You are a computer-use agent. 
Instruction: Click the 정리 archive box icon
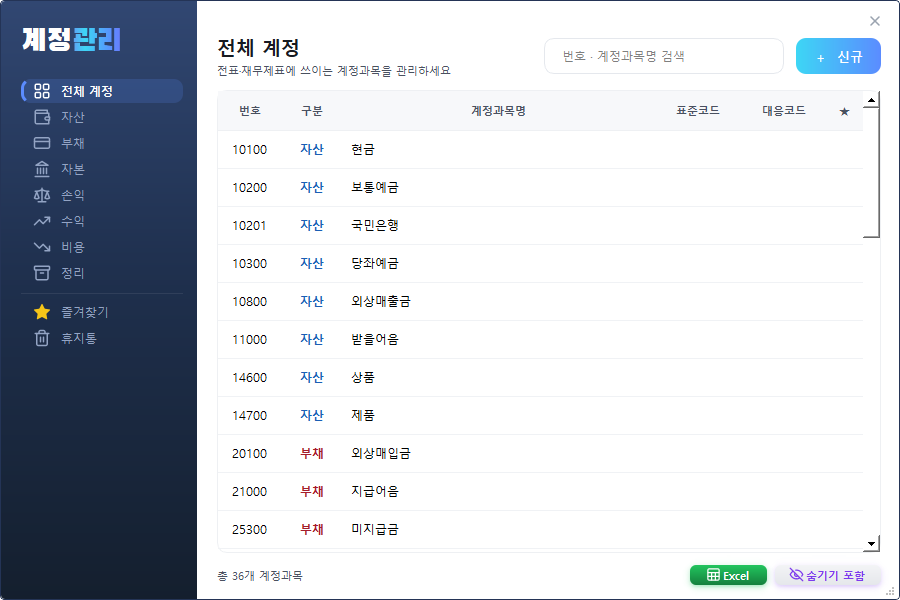point(42,273)
